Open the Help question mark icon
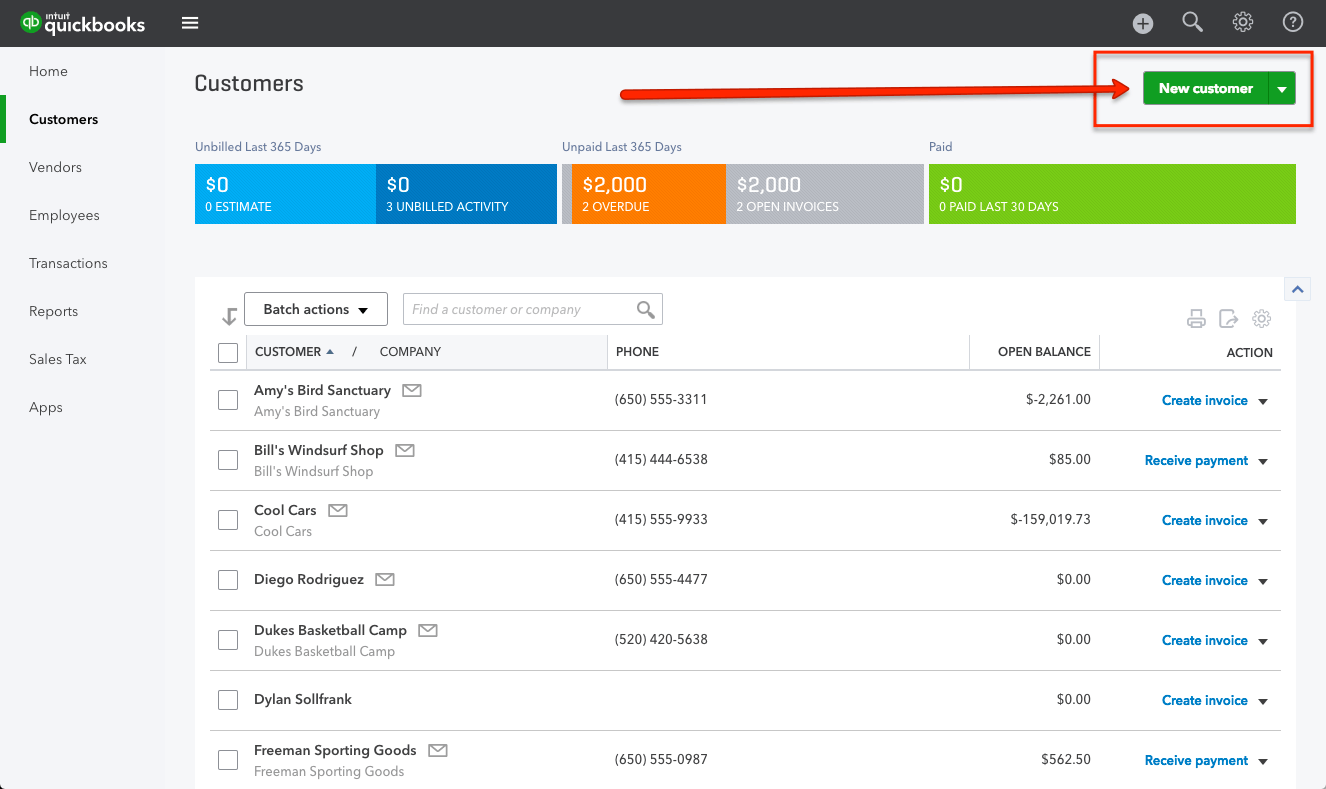 tap(1293, 22)
